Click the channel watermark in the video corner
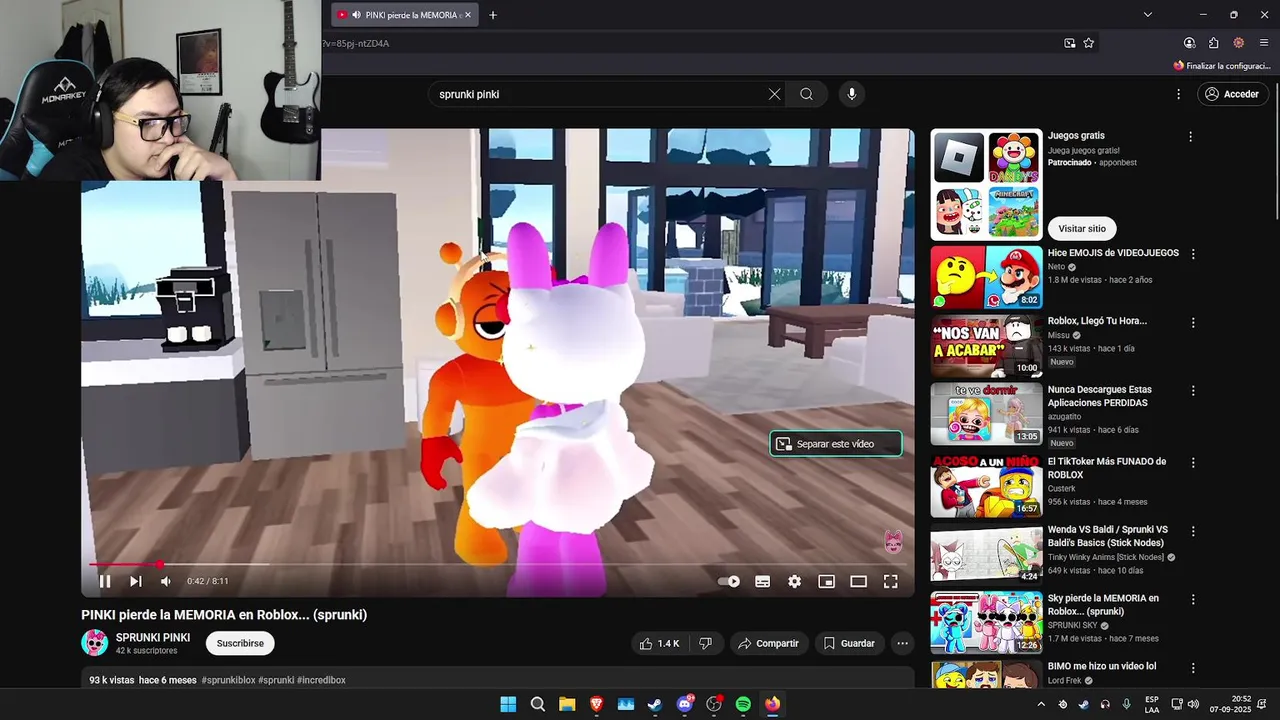 coord(893,541)
